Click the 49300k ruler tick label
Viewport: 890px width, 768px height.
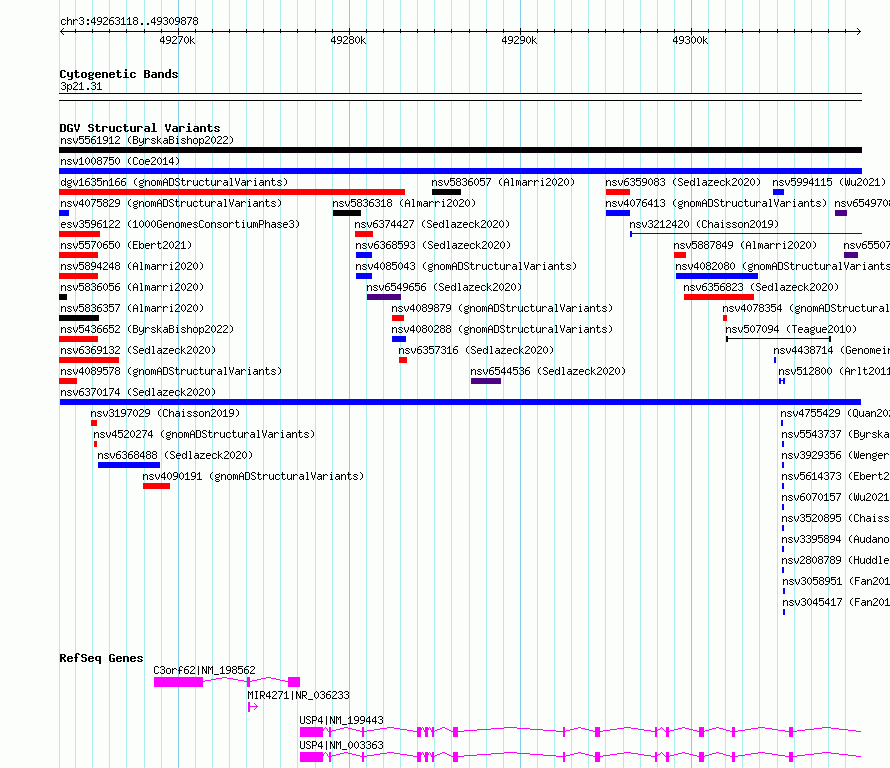(x=690, y=40)
